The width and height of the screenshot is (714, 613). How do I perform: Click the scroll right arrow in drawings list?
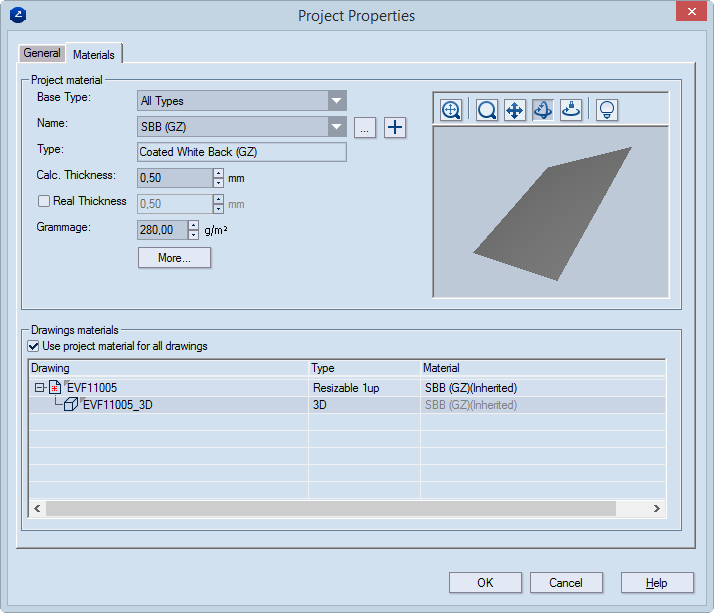pyautogui.click(x=657, y=508)
